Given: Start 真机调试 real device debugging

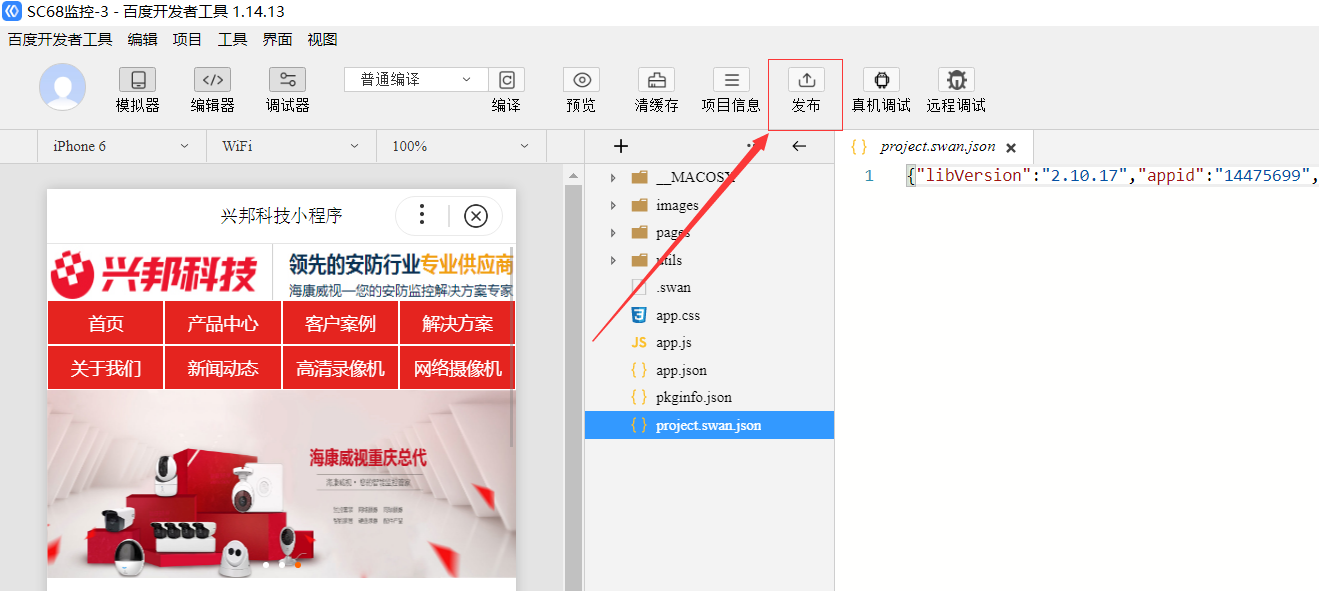Looking at the screenshot, I should pos(881,80).
